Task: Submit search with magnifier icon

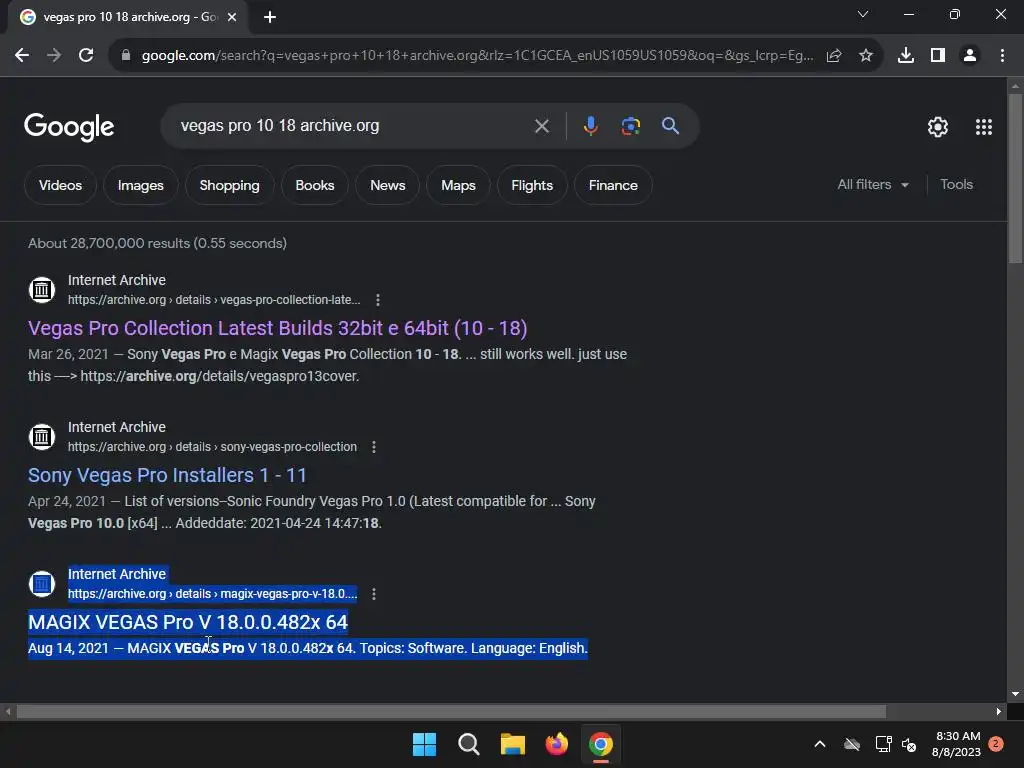Action: pyautogui.click(x=670, y=125)
